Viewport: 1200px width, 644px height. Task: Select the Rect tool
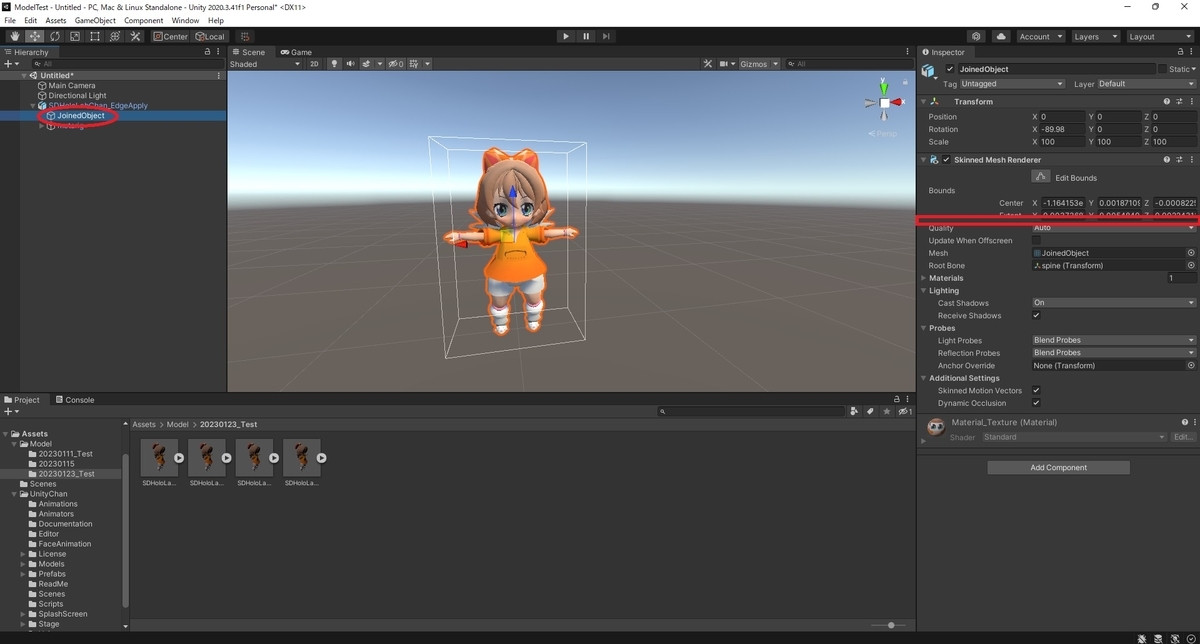[x=95, y=36]
